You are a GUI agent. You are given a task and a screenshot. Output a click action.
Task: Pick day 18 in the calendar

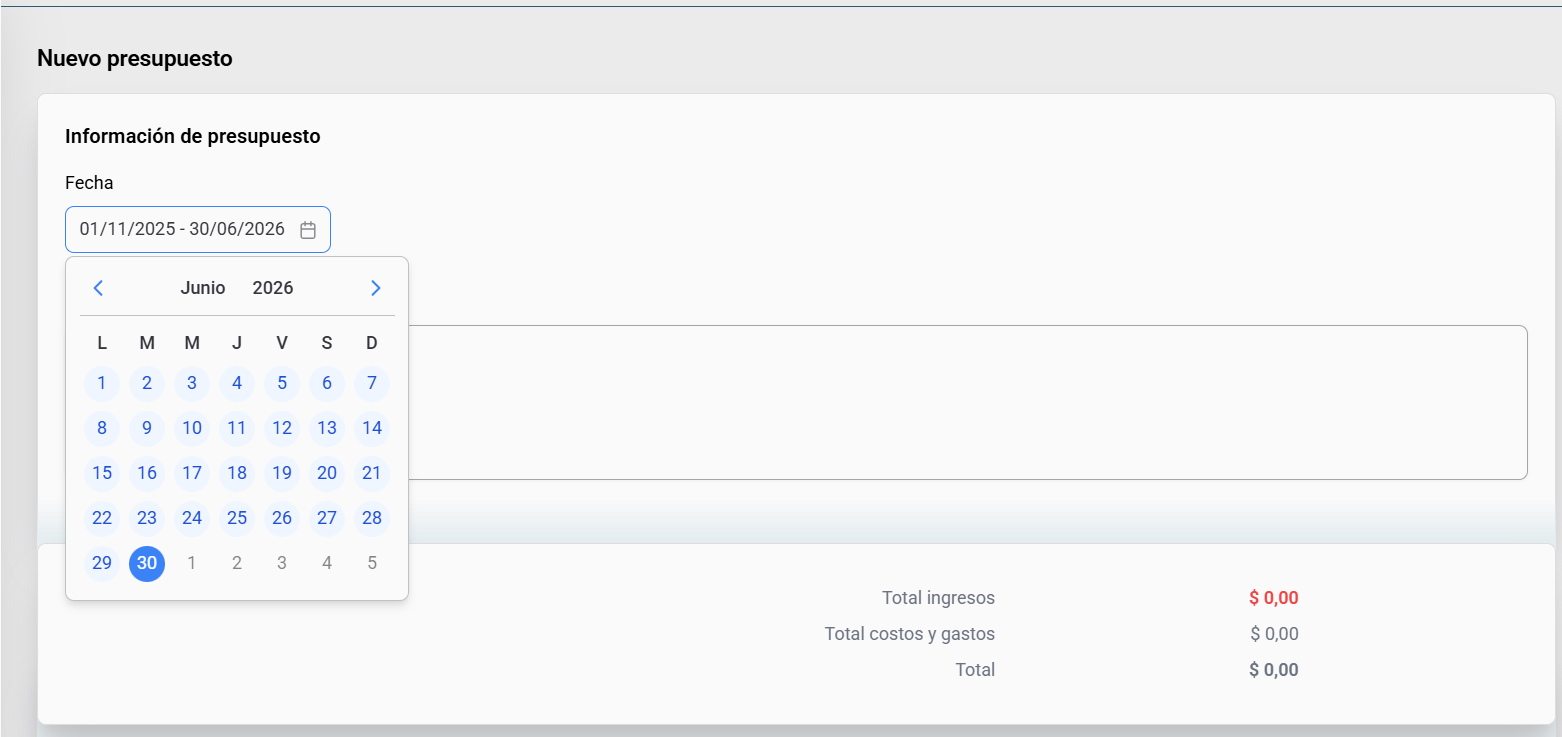237,473
